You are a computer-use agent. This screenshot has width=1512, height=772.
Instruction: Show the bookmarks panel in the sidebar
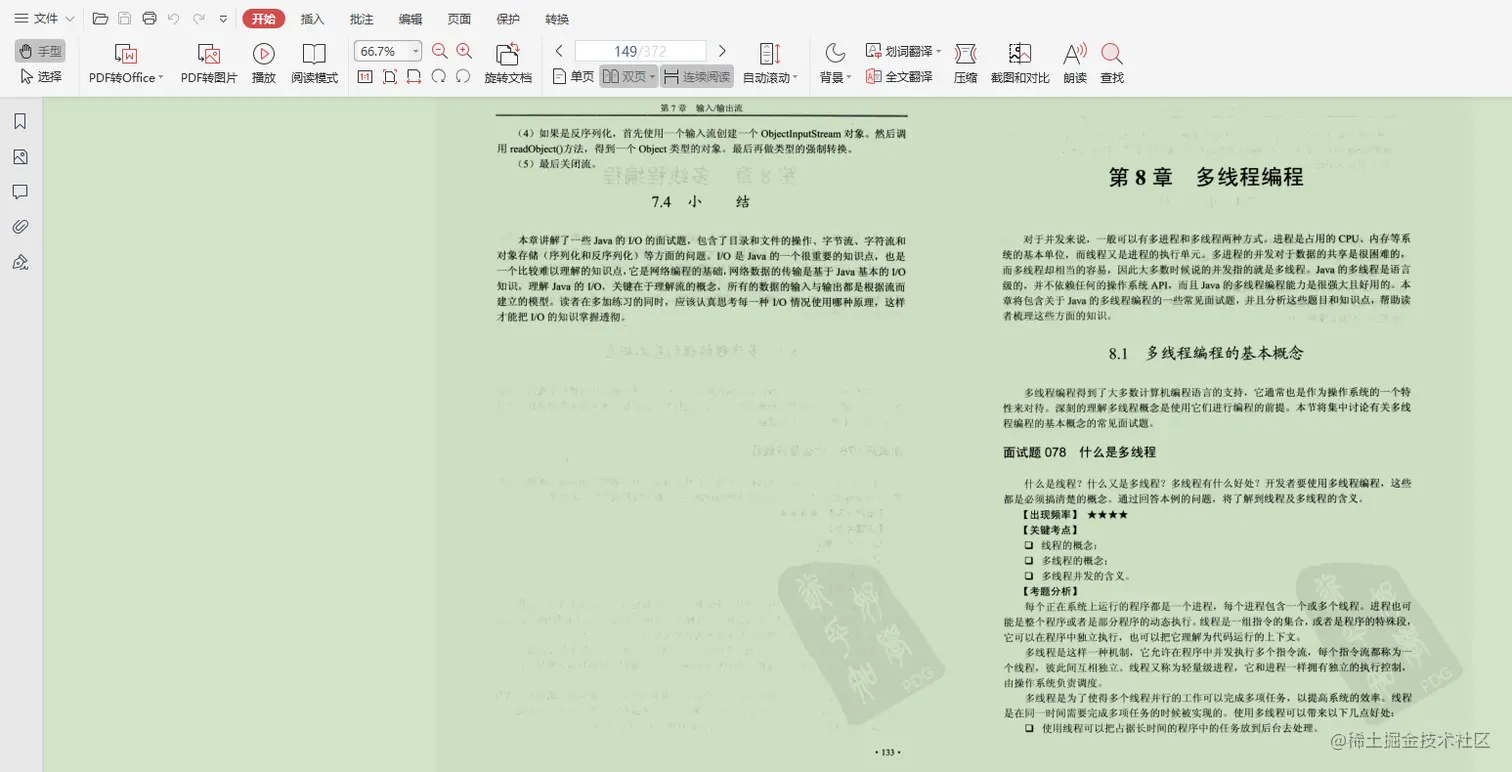click(20, 120)
